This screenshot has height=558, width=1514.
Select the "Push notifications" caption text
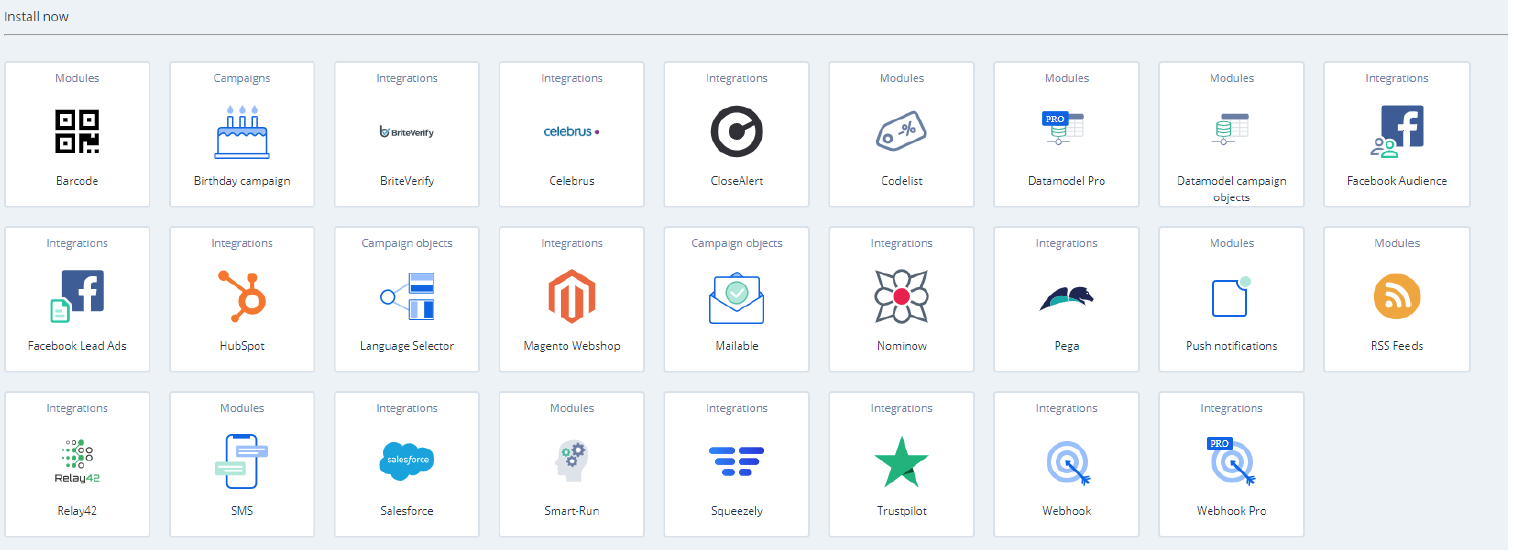(1232, 346)
